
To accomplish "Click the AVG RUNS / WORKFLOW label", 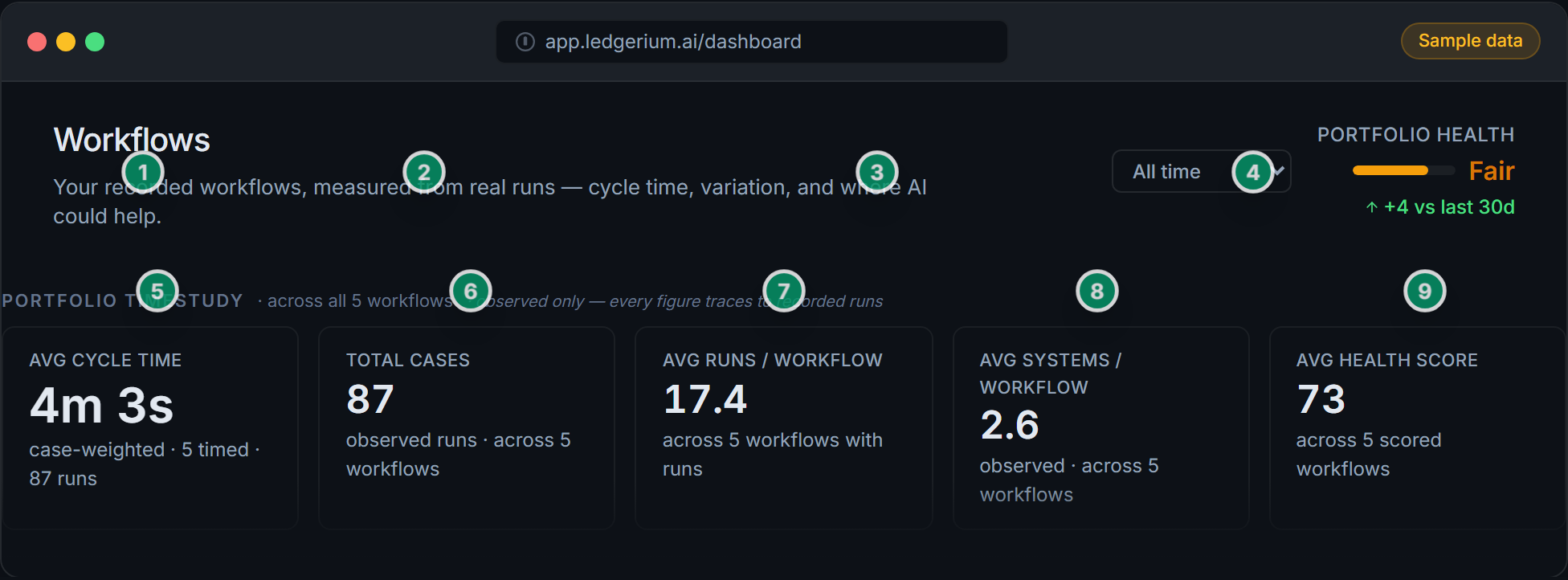I will click(773, 360).
